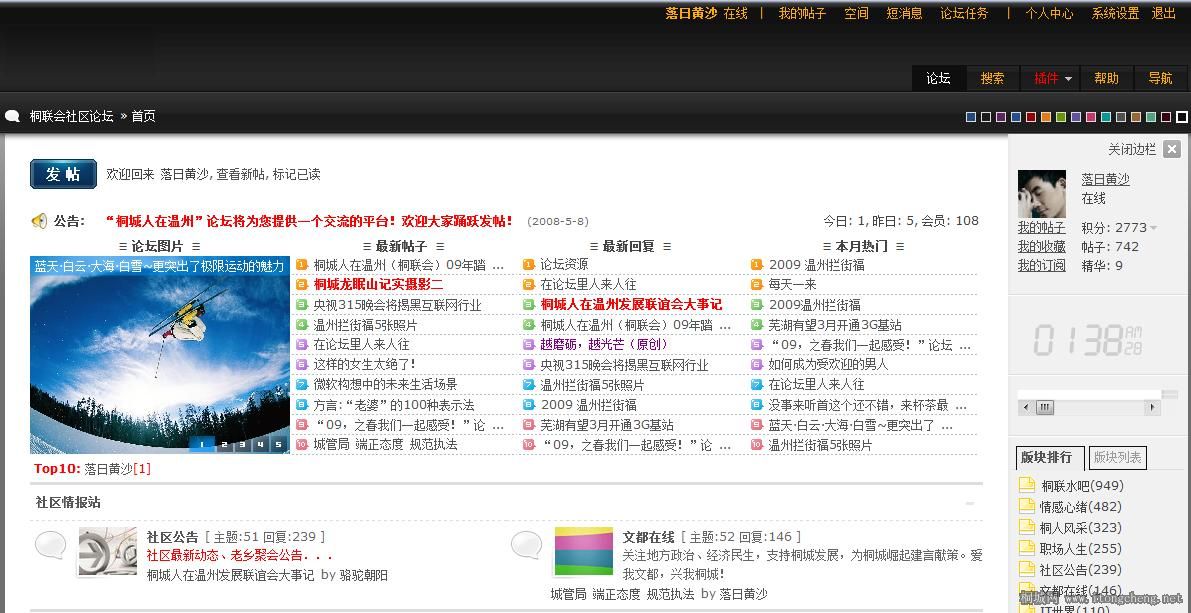
Task: Switch to the 版块列表 tab
Action: (x=1117, y=457)
